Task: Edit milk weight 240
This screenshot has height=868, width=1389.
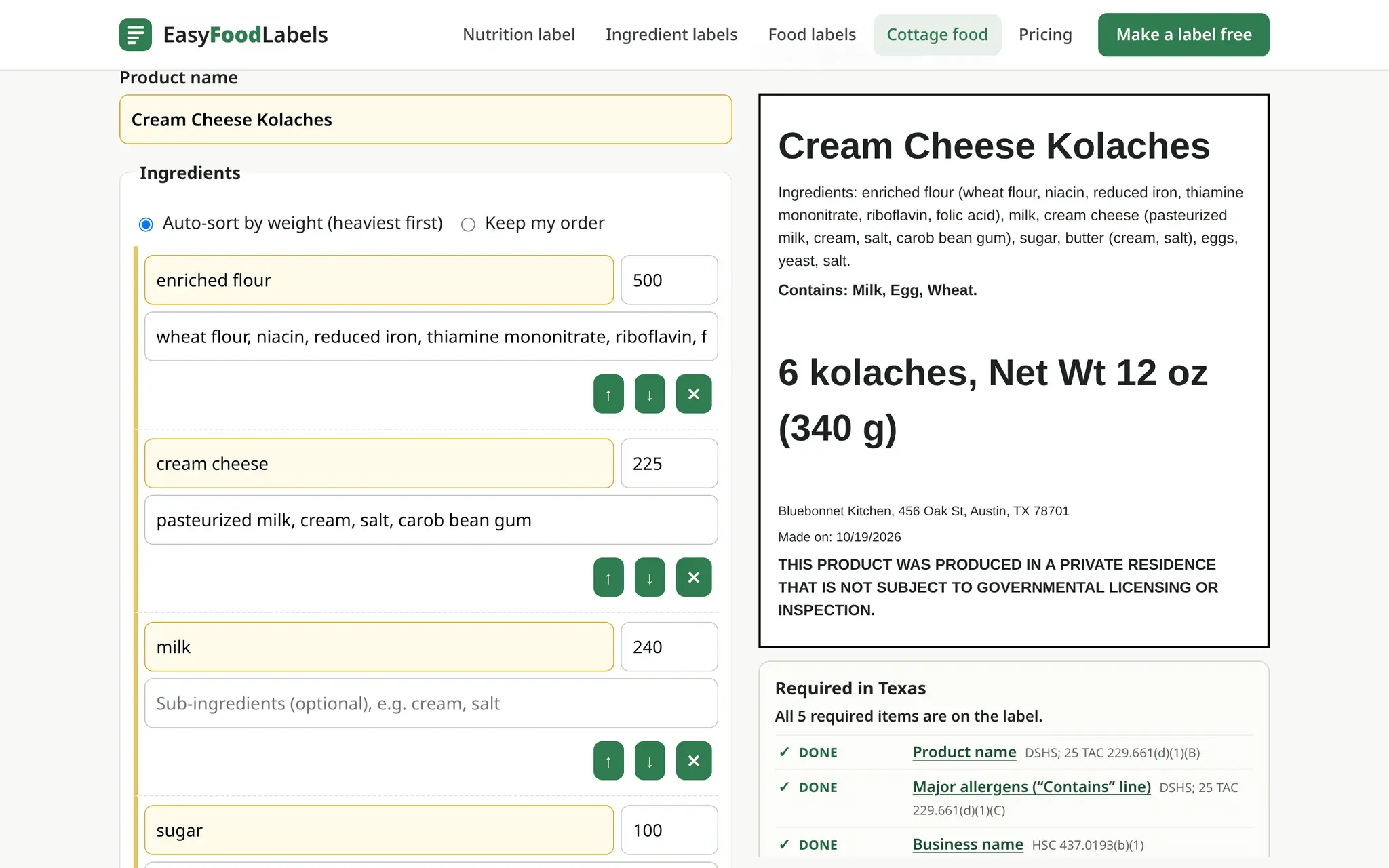Action: pyautogui.click(x=669, y=647)
